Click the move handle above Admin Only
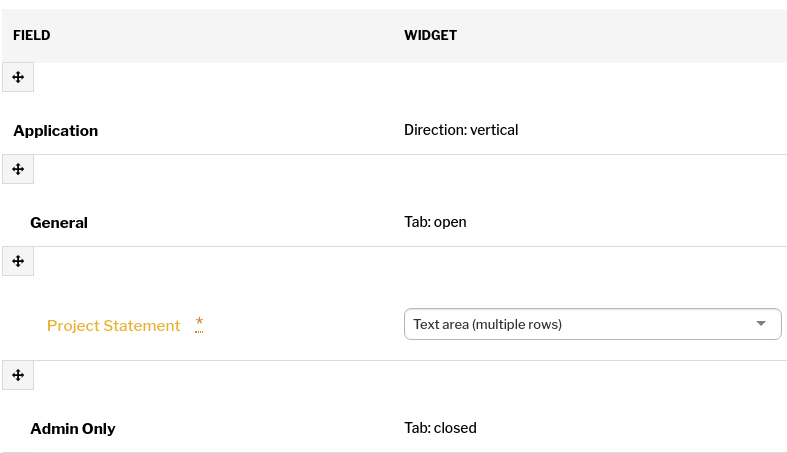The width and height of the screenshot is (787, 453). [x=18, y=375]
